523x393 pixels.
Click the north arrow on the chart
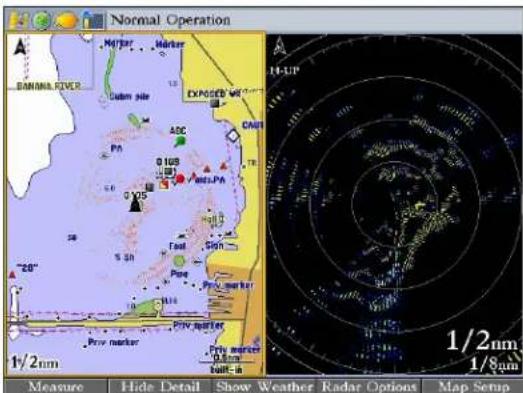(x=20, y=46)
